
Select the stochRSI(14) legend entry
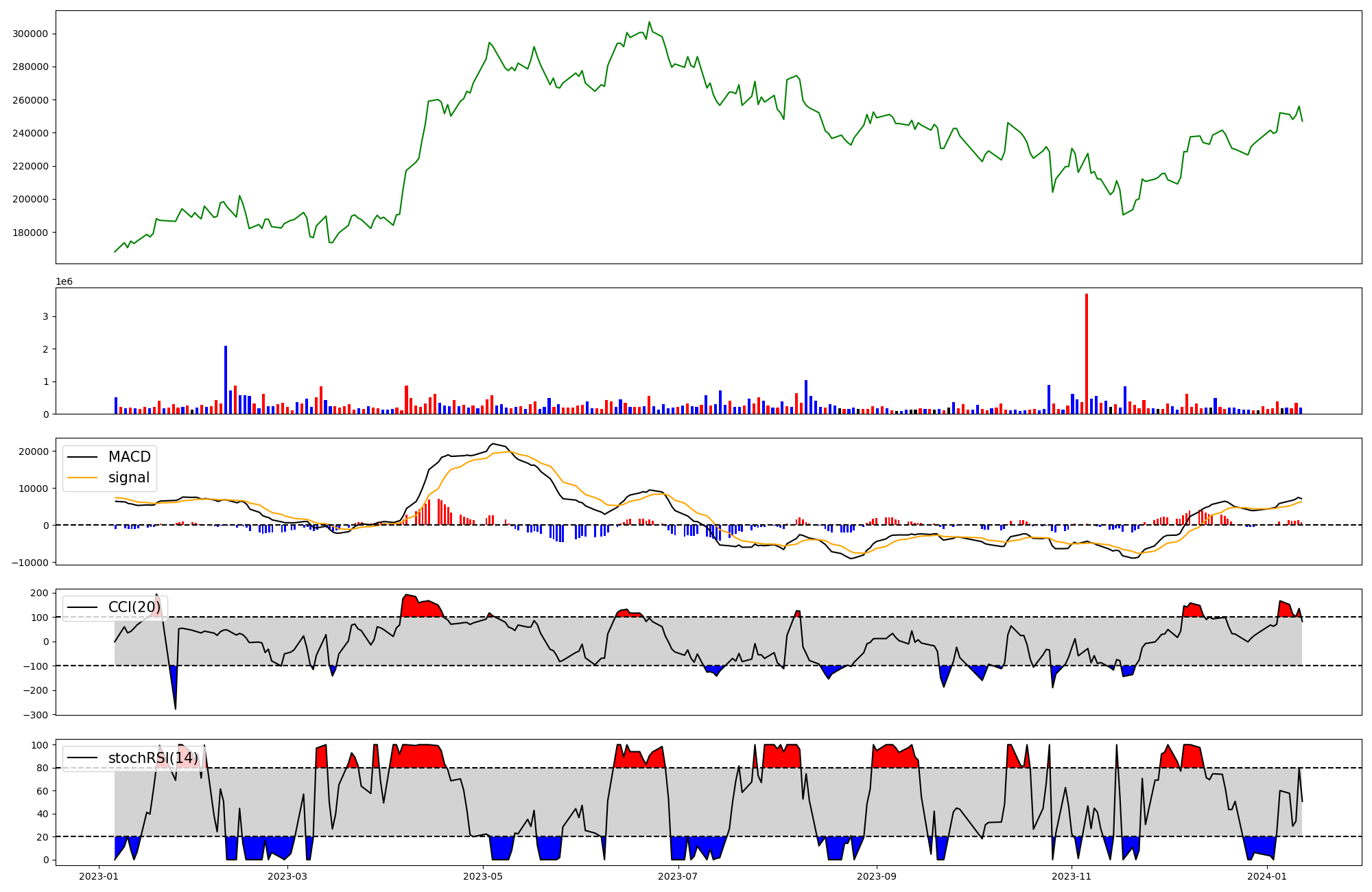(x=153, y=758)
